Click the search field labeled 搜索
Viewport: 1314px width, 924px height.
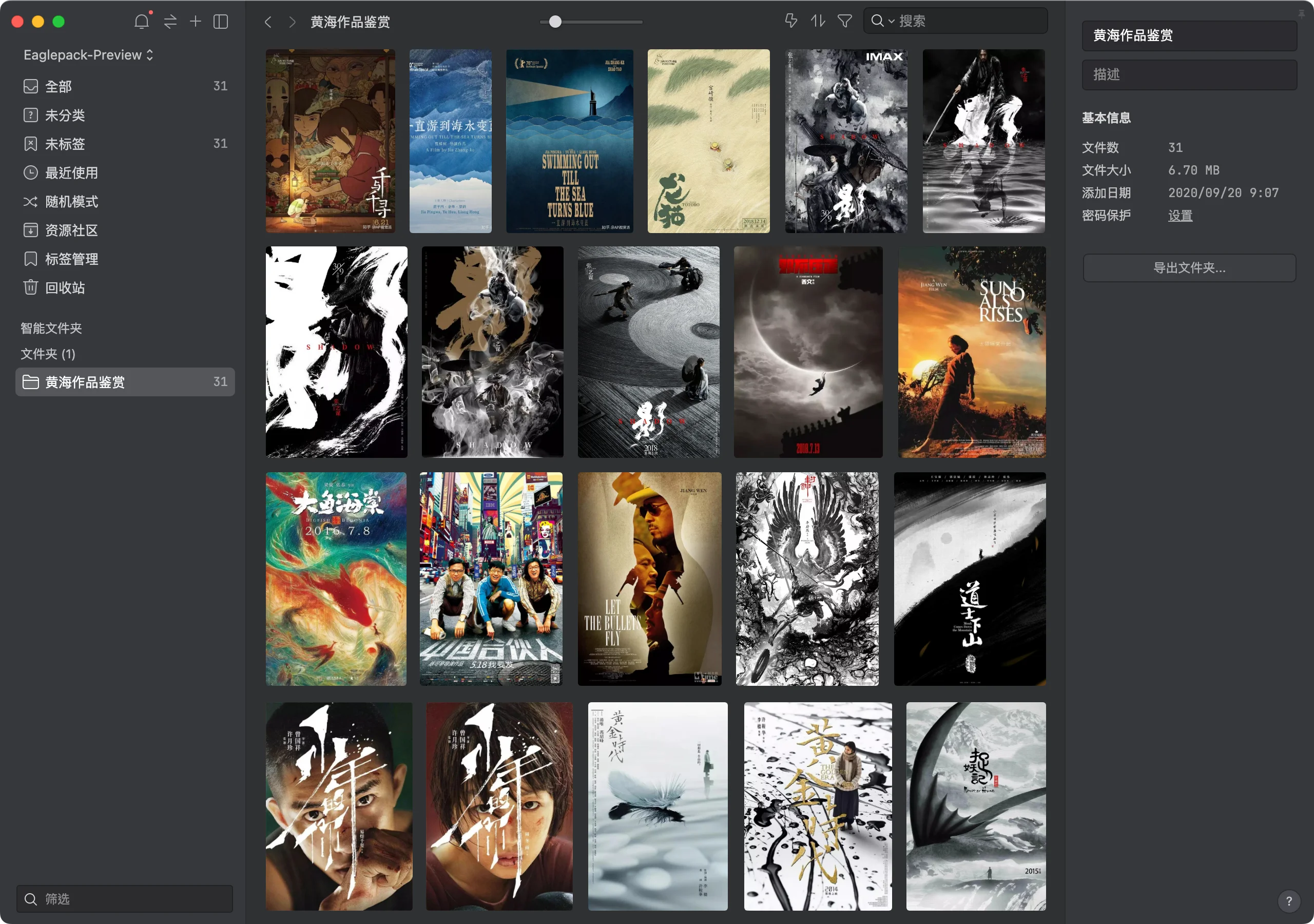(955, 21)
